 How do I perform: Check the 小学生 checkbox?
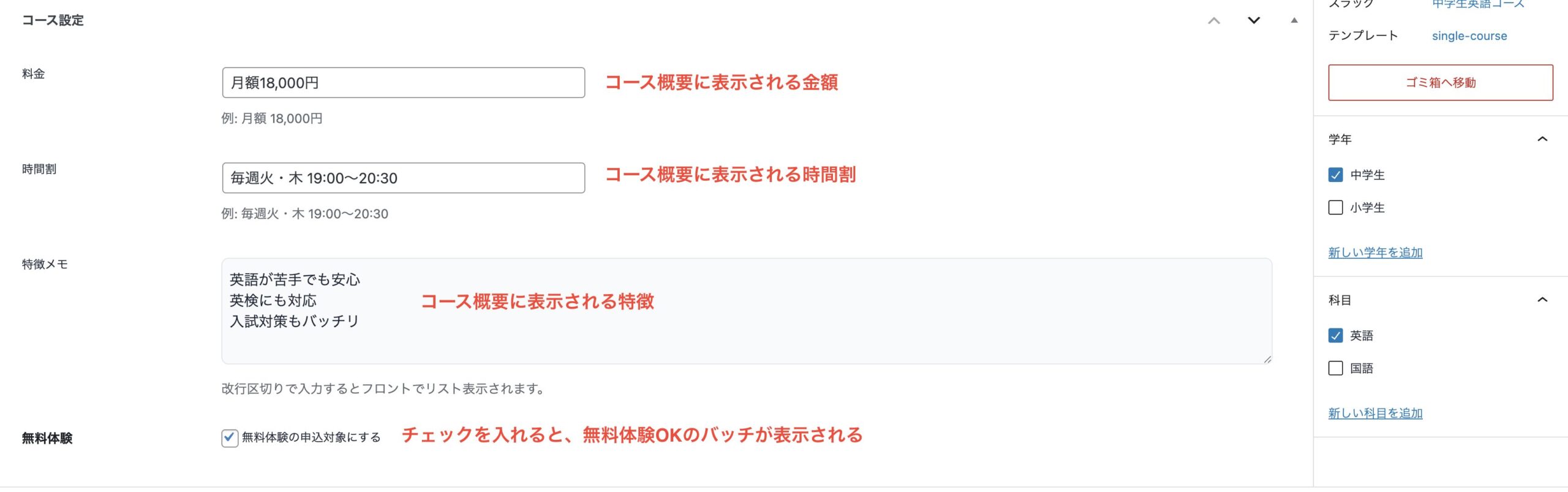click(1335, 207)
